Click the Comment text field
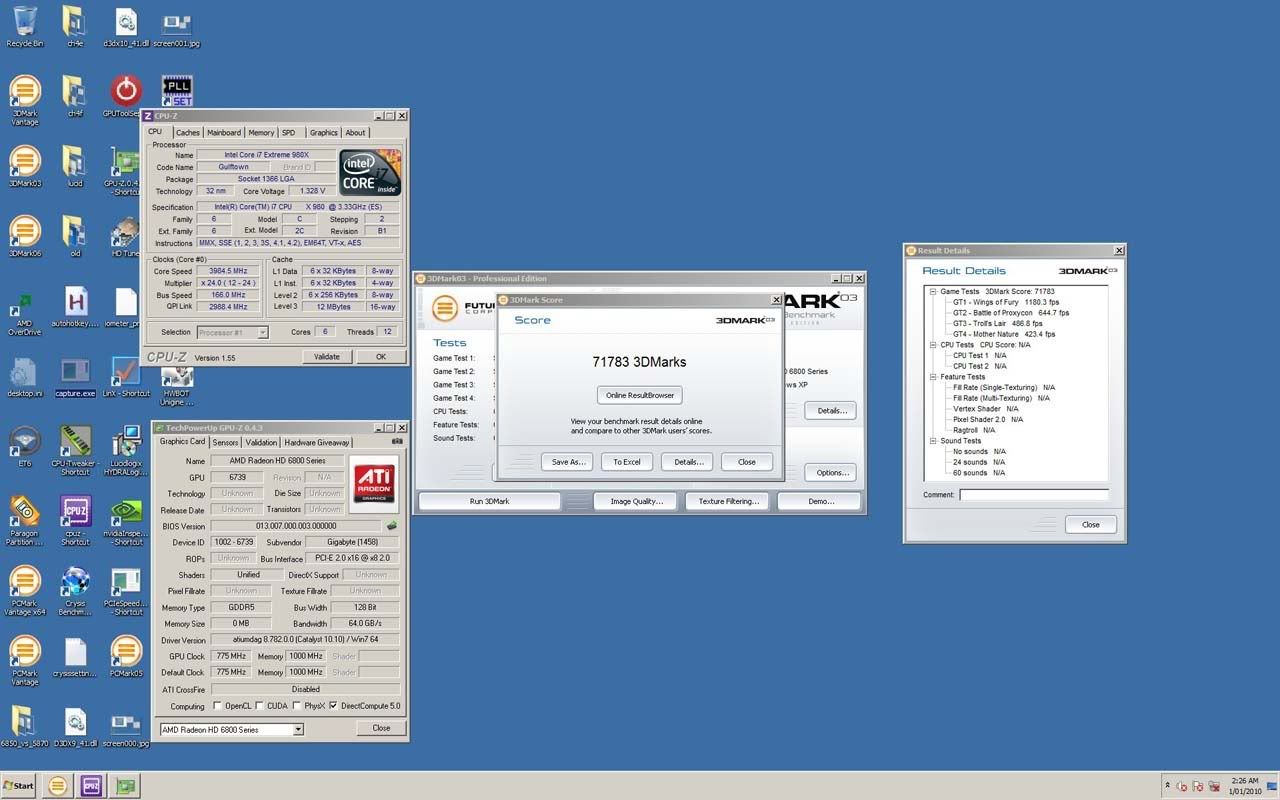The width and height of the screenshot is (1280, 800). 1033,495
